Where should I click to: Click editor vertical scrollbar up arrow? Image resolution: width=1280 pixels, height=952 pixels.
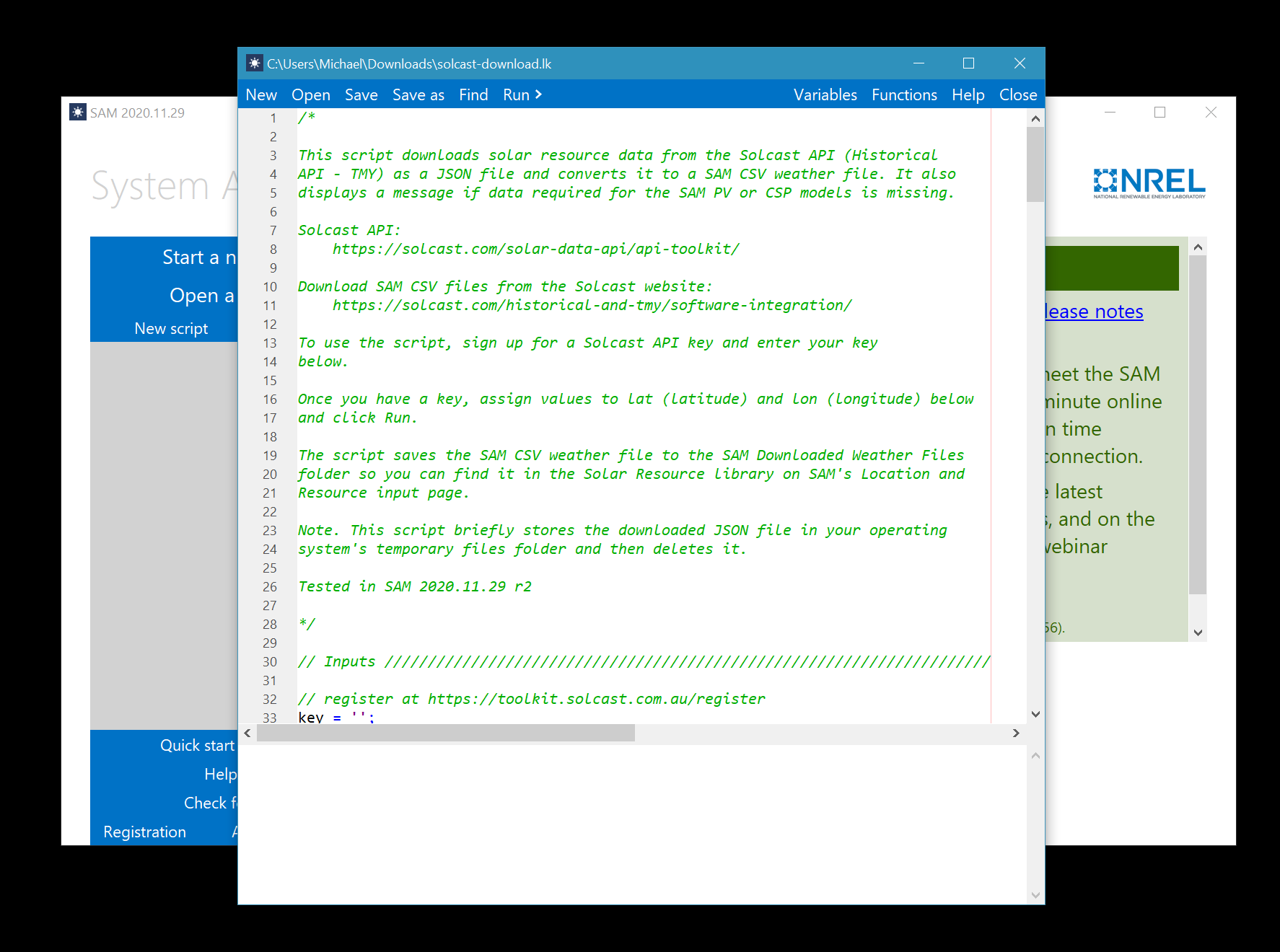click(1035, 118)
